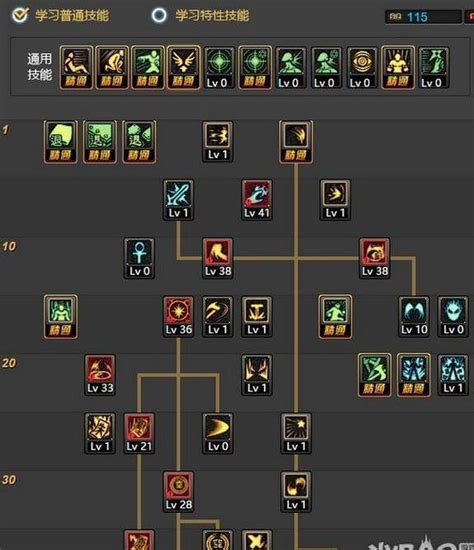This screenshot has width=474, height=550.
Task: Select the blue sword skill at Lv 1
Action: tap(178, 200)
